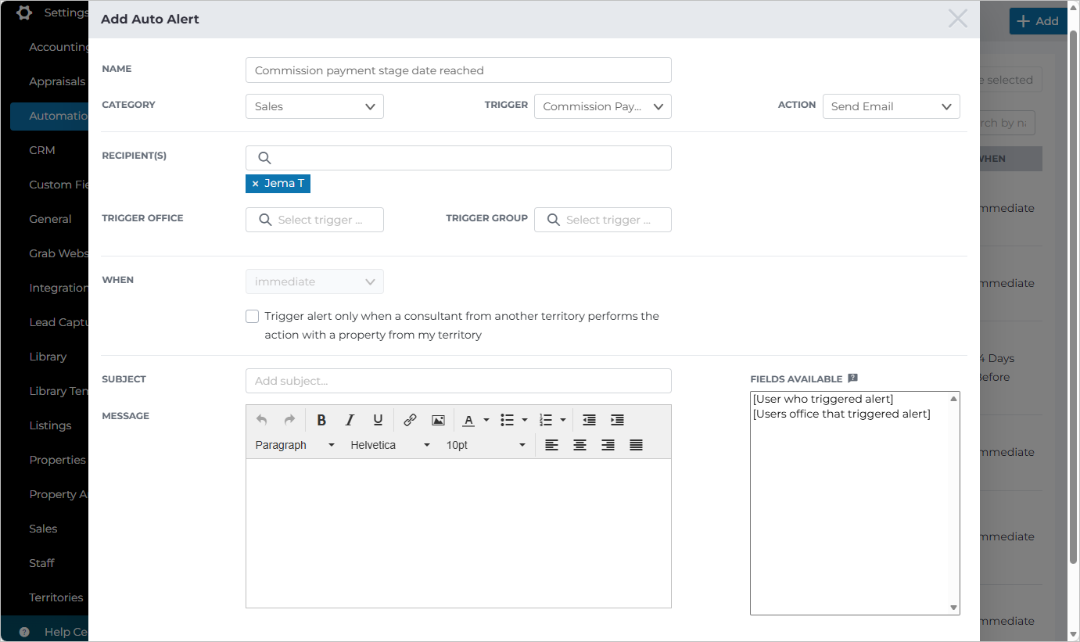The width and height of the screenshot is (1080, 642).
Task: Open the Category dropdown showing Sales
Action: (x=314, y=106)
